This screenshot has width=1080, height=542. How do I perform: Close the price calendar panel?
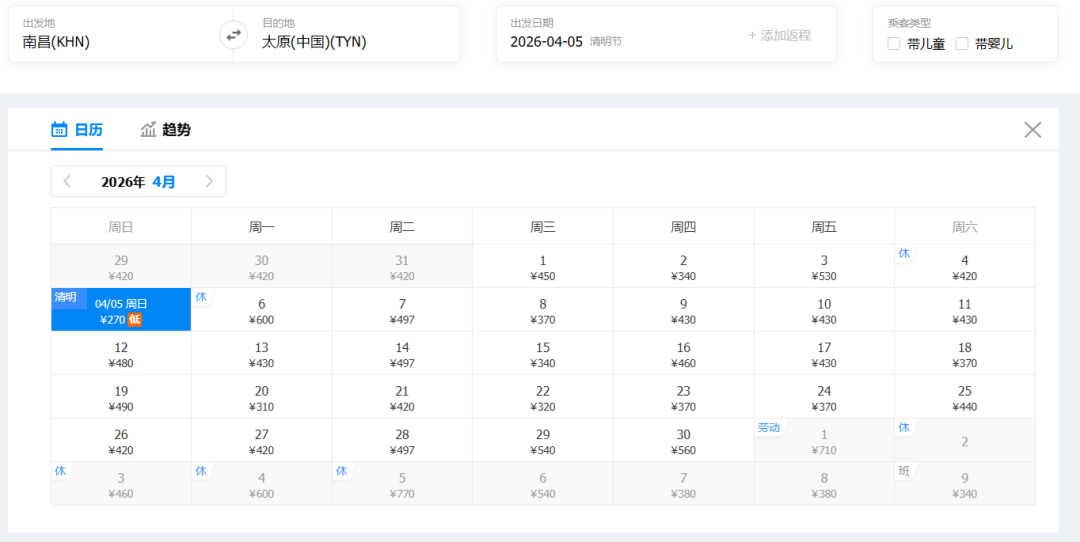tap(1032, 130)
